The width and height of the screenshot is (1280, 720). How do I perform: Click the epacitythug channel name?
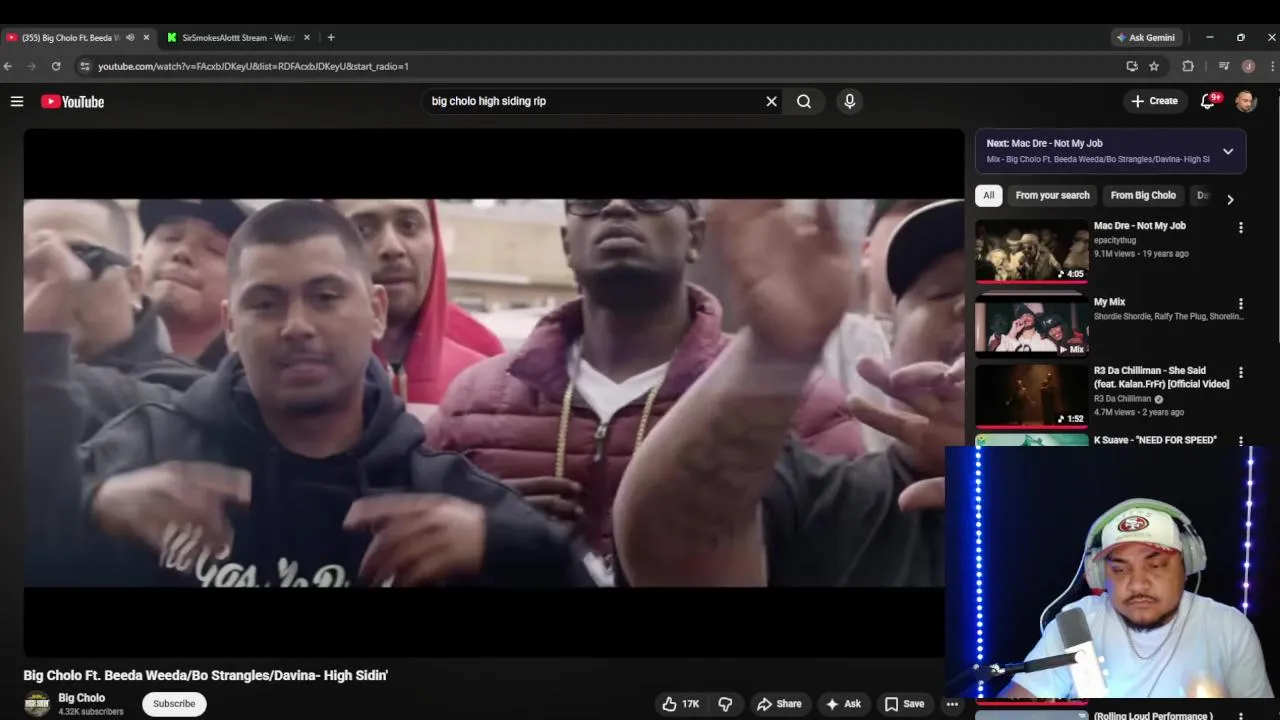(1115, 240)
